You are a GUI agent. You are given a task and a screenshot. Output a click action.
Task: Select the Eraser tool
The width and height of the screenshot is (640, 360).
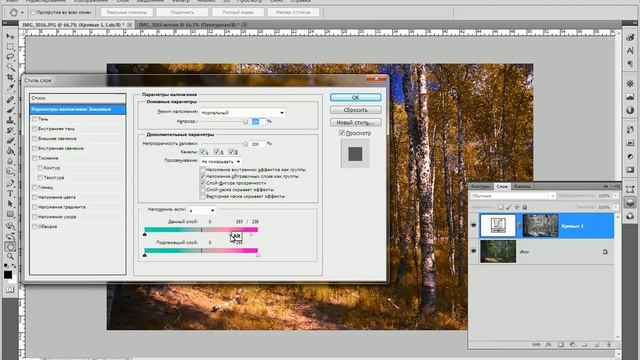point(10,141)
